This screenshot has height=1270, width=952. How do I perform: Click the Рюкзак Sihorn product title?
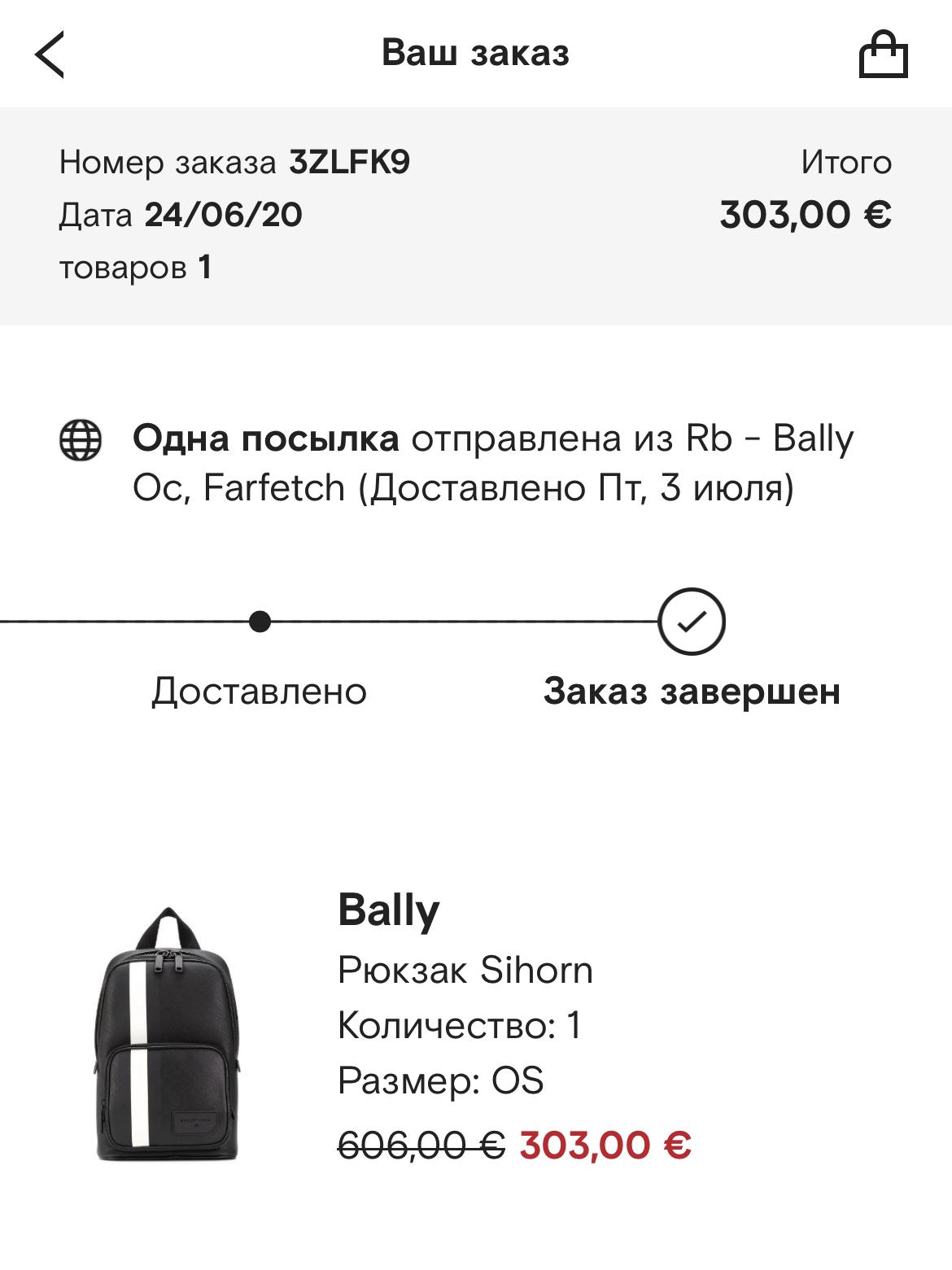click(465, 970)
